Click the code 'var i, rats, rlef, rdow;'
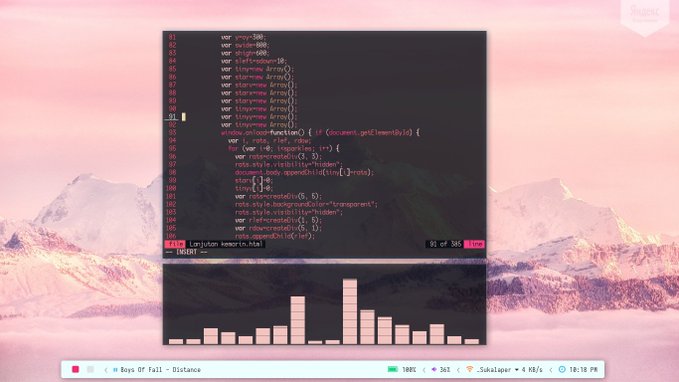Viewport: 679px width, 382px height. pos(269,141)
